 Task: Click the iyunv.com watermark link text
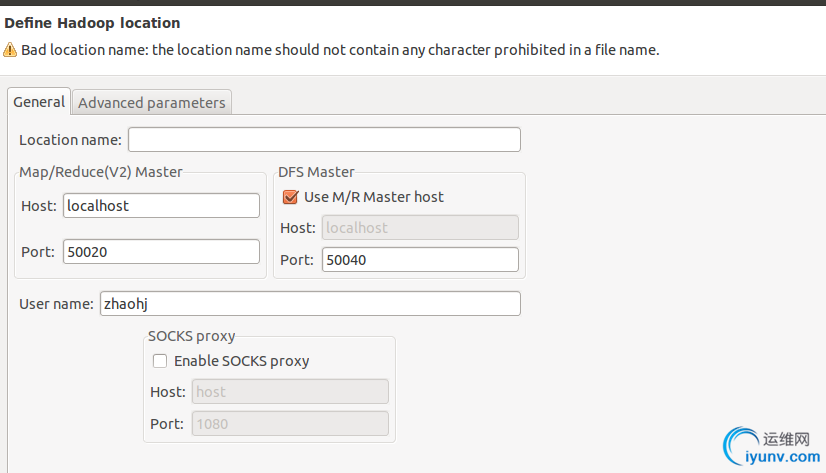pos(783,457)
